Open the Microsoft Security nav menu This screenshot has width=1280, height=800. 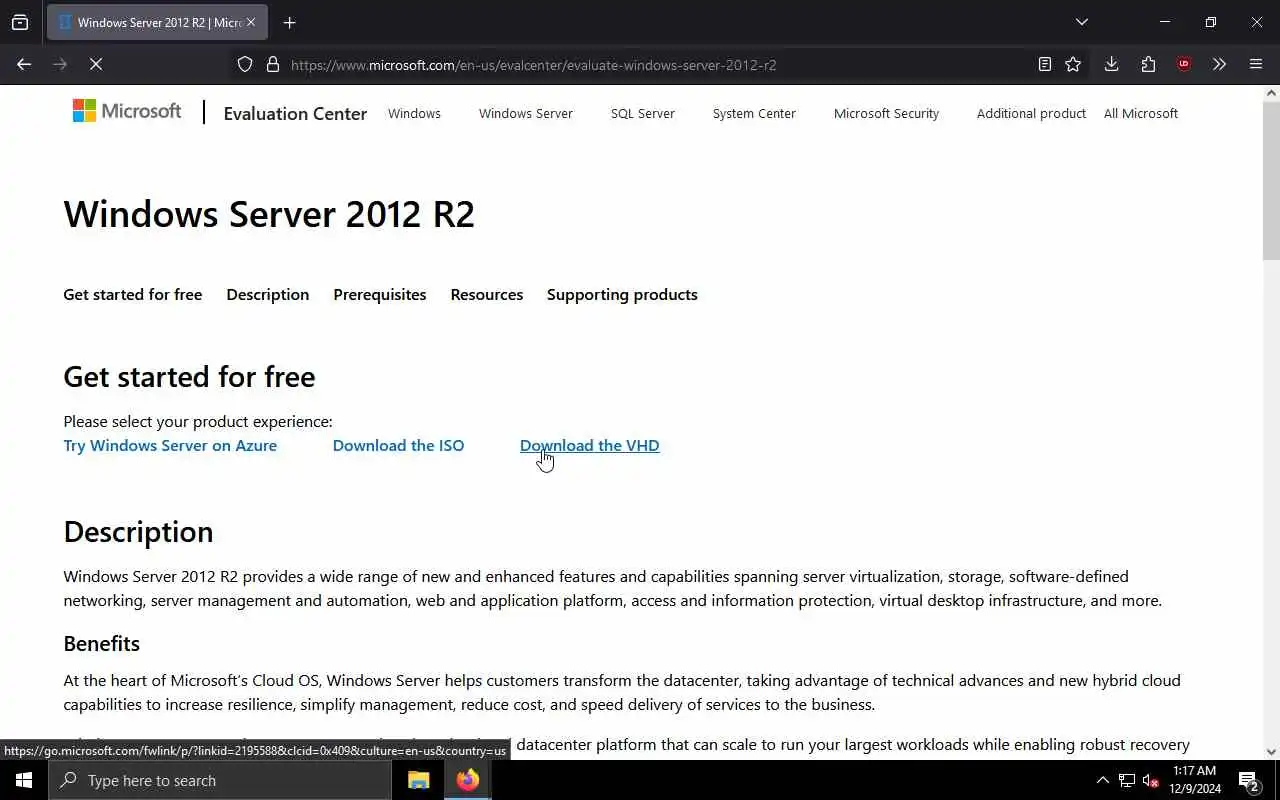tap(886, 113)
